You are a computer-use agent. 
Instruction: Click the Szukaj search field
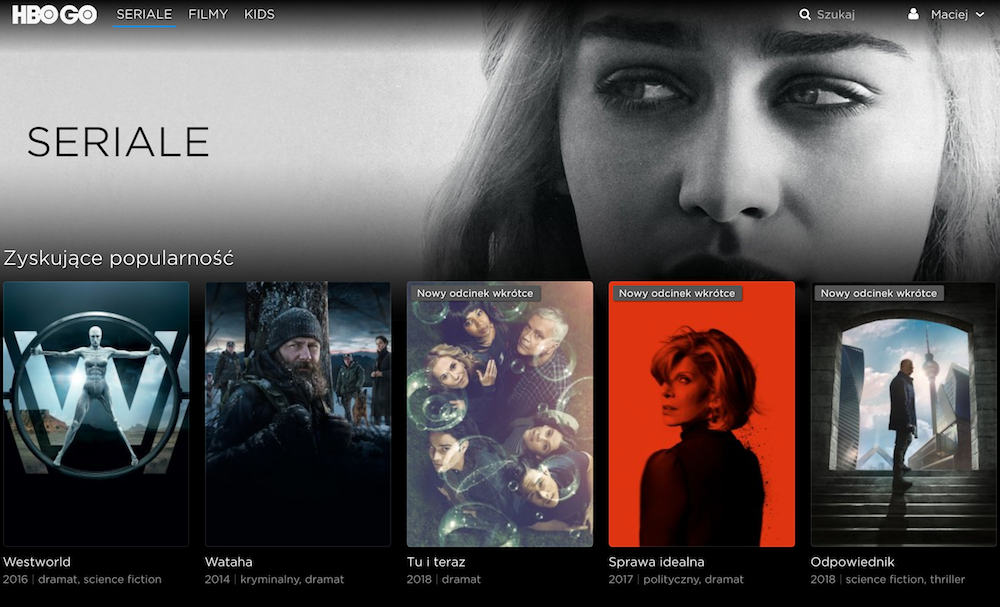(835, 14)
